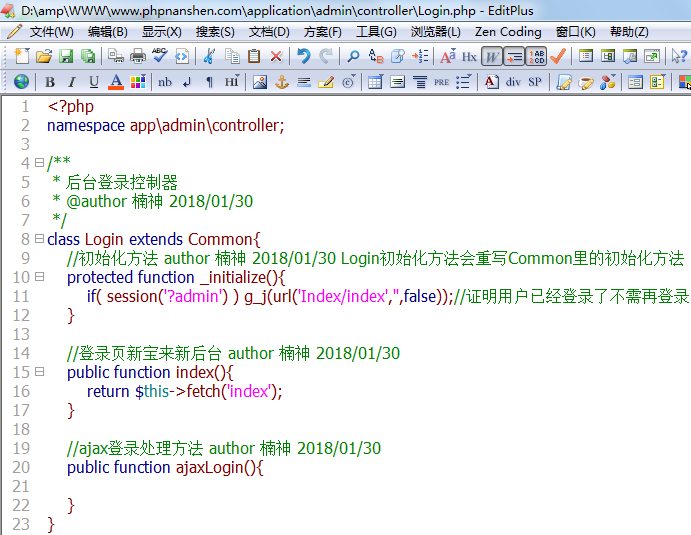Open the browser globe icon
This screenshot has height=535, width=691.
coord(21,82)
